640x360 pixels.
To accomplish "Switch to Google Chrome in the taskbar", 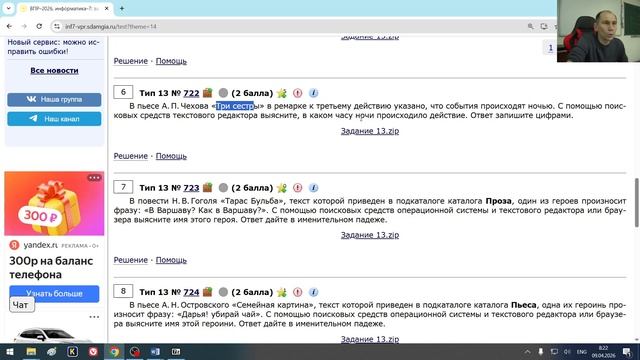I will pyautogui.click(x=114, y=352).
